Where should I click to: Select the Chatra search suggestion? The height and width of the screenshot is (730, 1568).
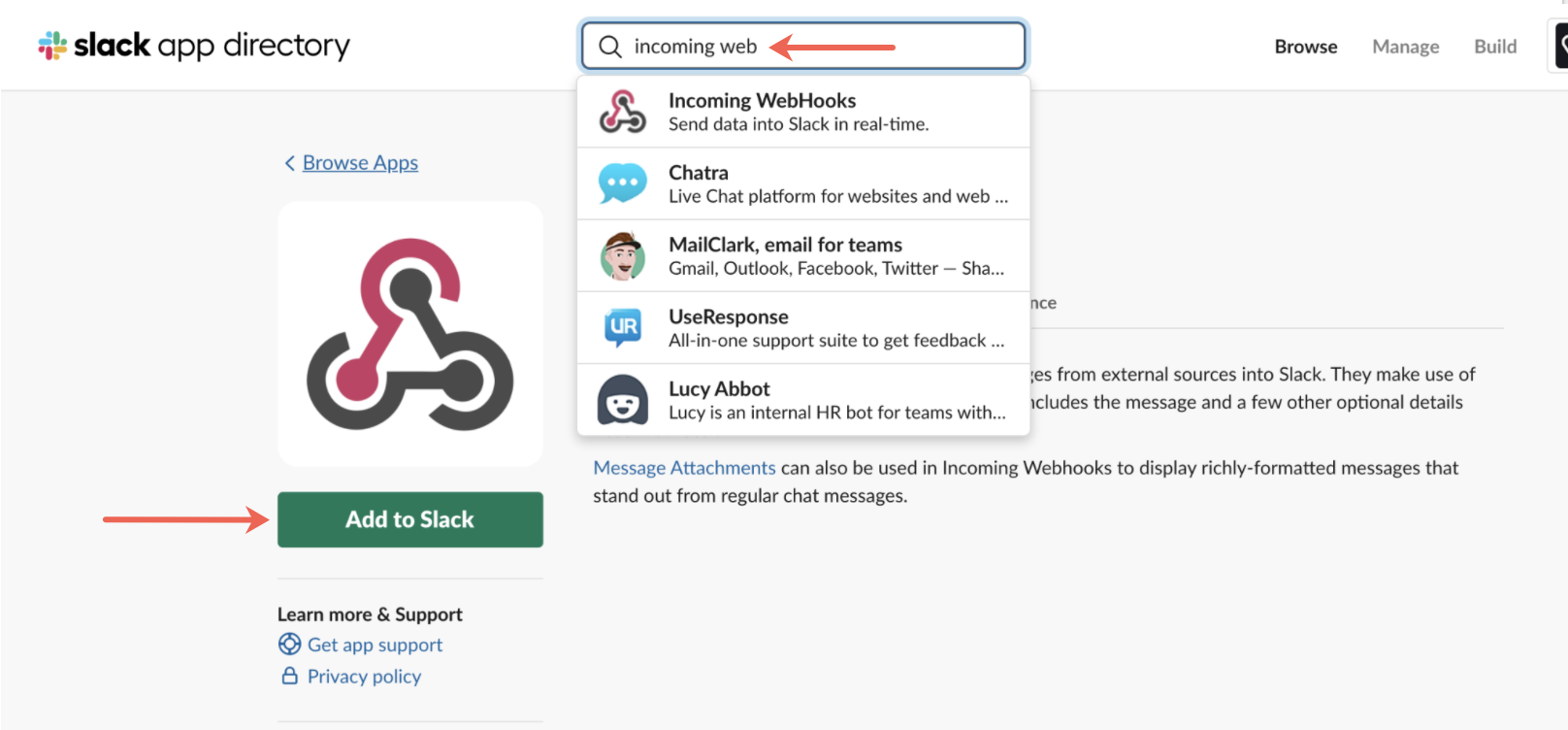pyautogui.click(x=803, y=183)
